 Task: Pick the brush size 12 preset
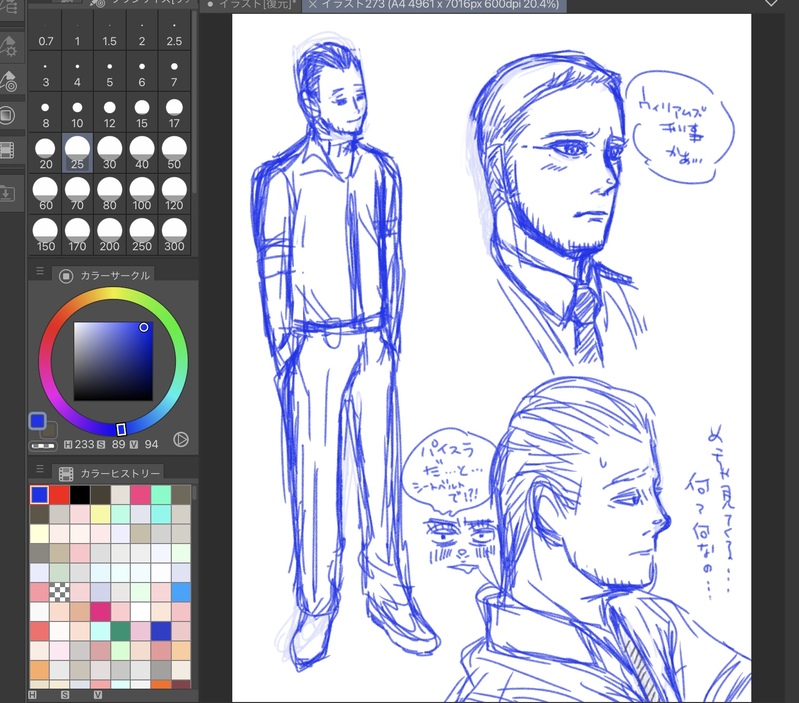pyautogui.click(x=110, y=113)
